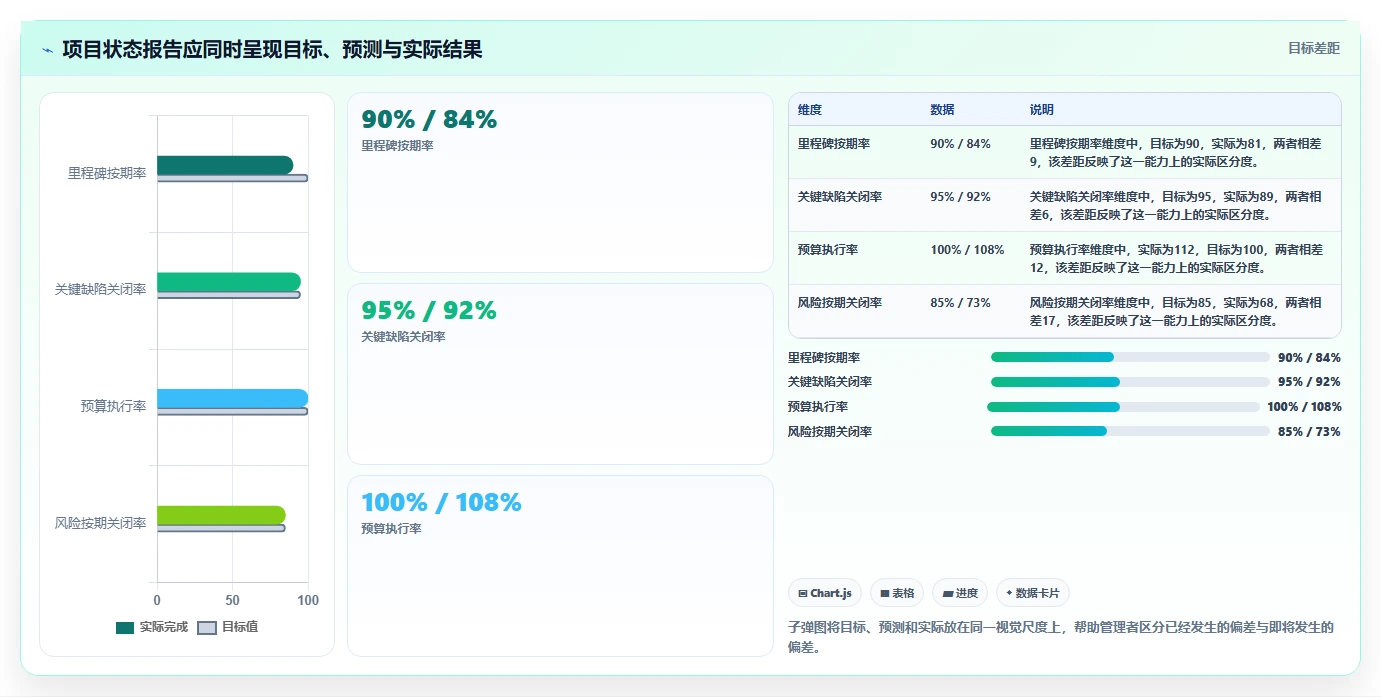This screenshot has height=697, width=1381.
Task: Click the 风险按期关闭率 progress bar
Action: [x=1130, y=432]
